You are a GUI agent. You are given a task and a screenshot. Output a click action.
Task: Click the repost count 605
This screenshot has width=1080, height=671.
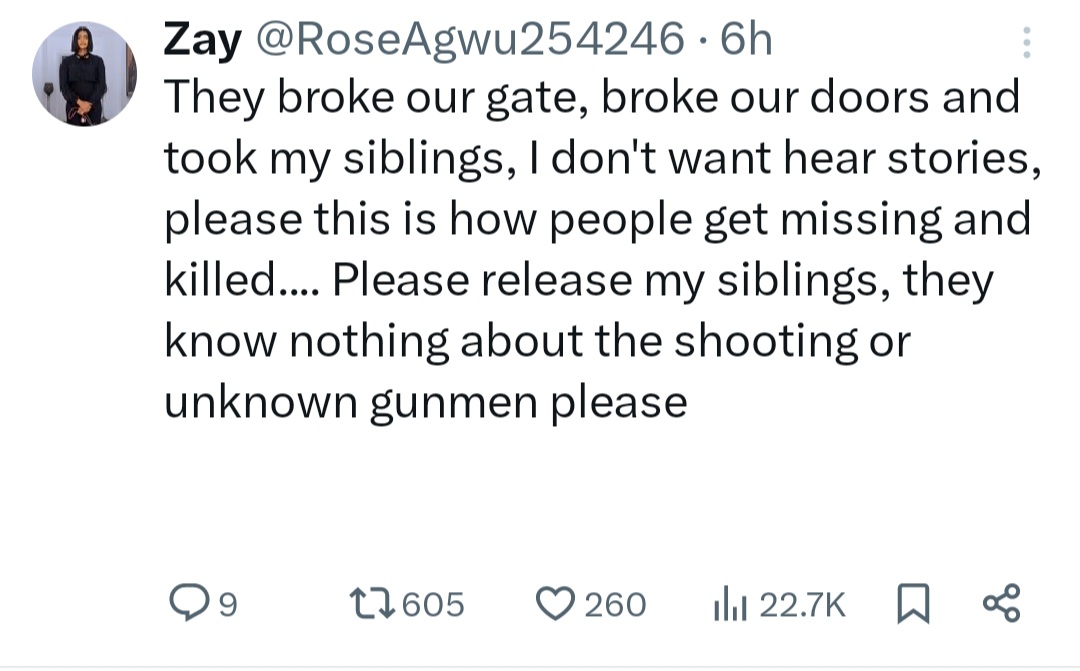[x=433, y=604]
